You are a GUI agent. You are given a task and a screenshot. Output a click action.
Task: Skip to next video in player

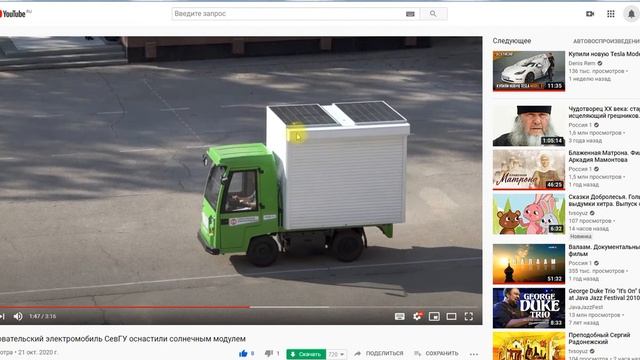(x=2, y=316)
